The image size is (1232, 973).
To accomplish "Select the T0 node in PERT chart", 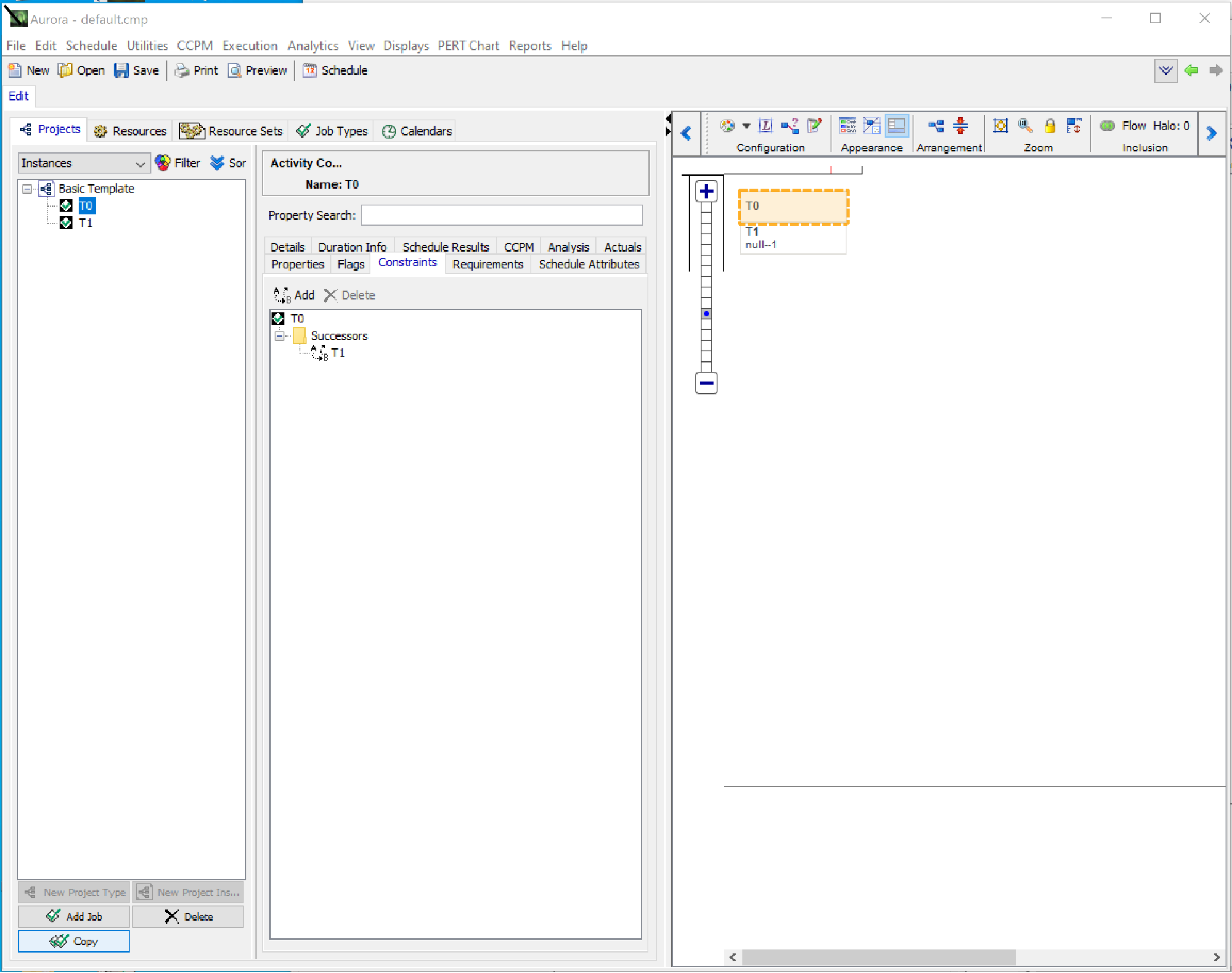I will coord(793,207).
